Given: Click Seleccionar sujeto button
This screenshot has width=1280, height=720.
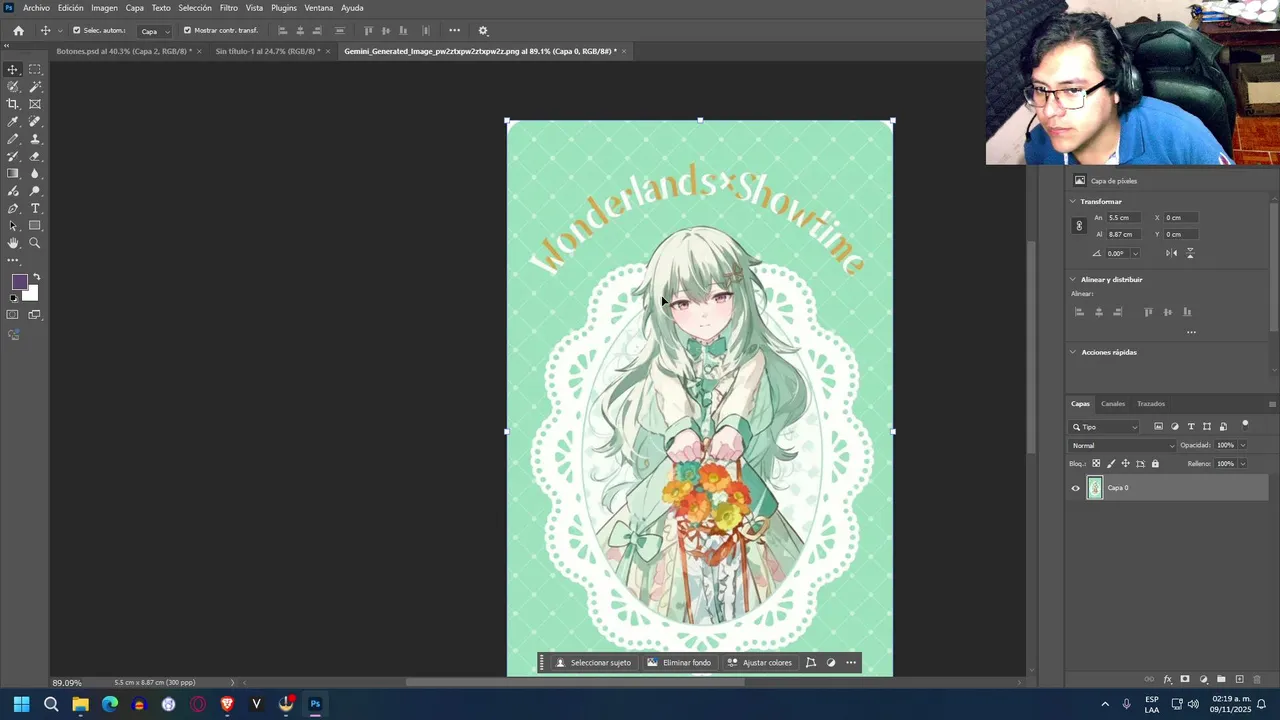Looking at the screenshot, I should (x=594, y=663).
